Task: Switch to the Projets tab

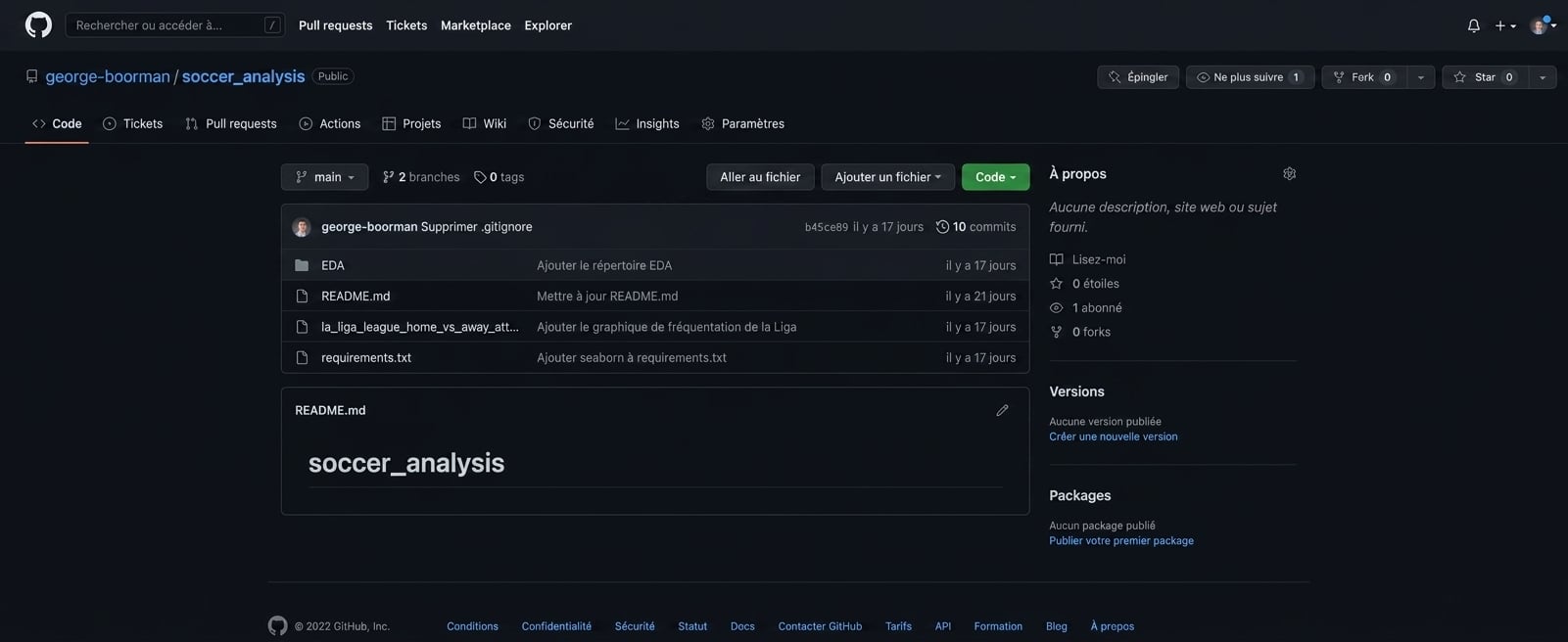Action: point(411,123)
